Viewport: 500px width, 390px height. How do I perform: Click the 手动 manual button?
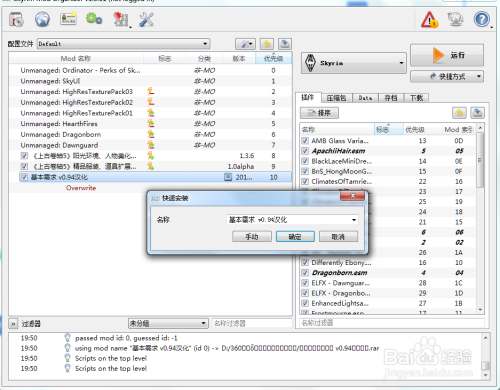pyautogui.click(x=252, y=237)
